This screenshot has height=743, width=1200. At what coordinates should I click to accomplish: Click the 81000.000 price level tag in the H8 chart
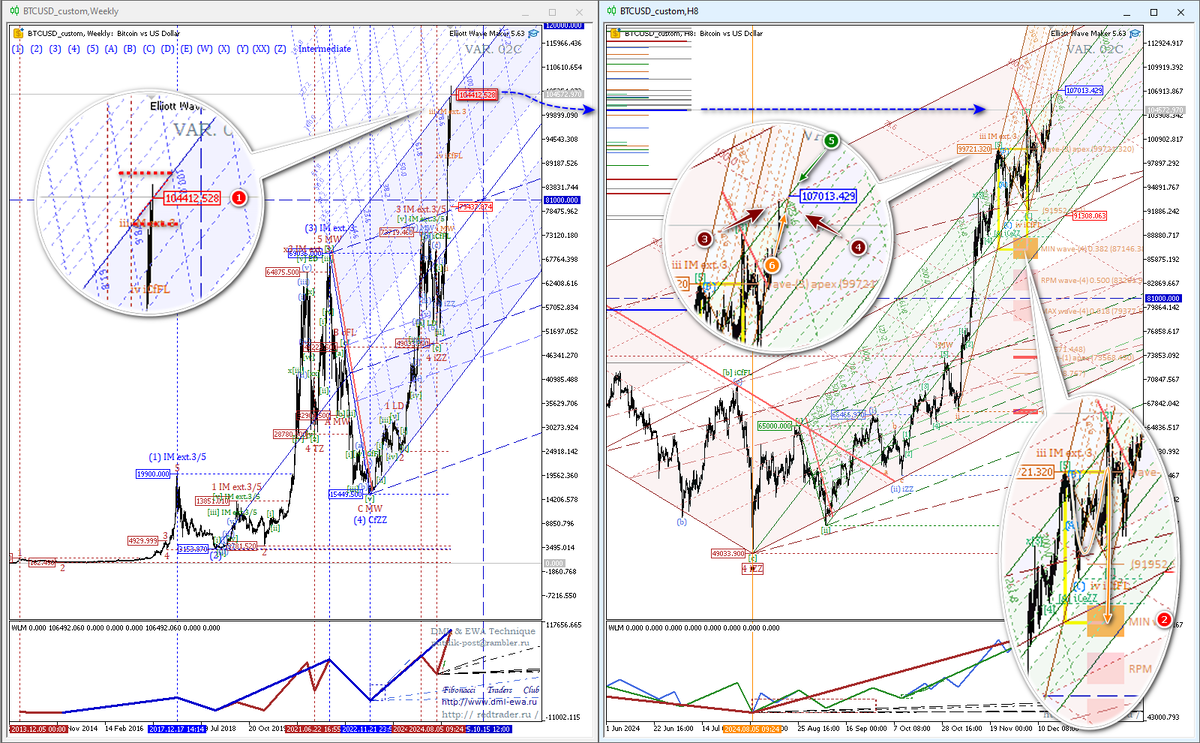[1166, 299]
